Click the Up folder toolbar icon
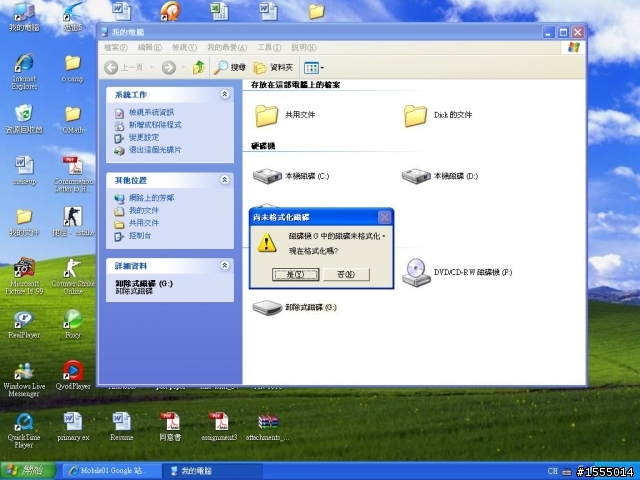The height and width of the screenshot is (480, 640). coord(198,67)
